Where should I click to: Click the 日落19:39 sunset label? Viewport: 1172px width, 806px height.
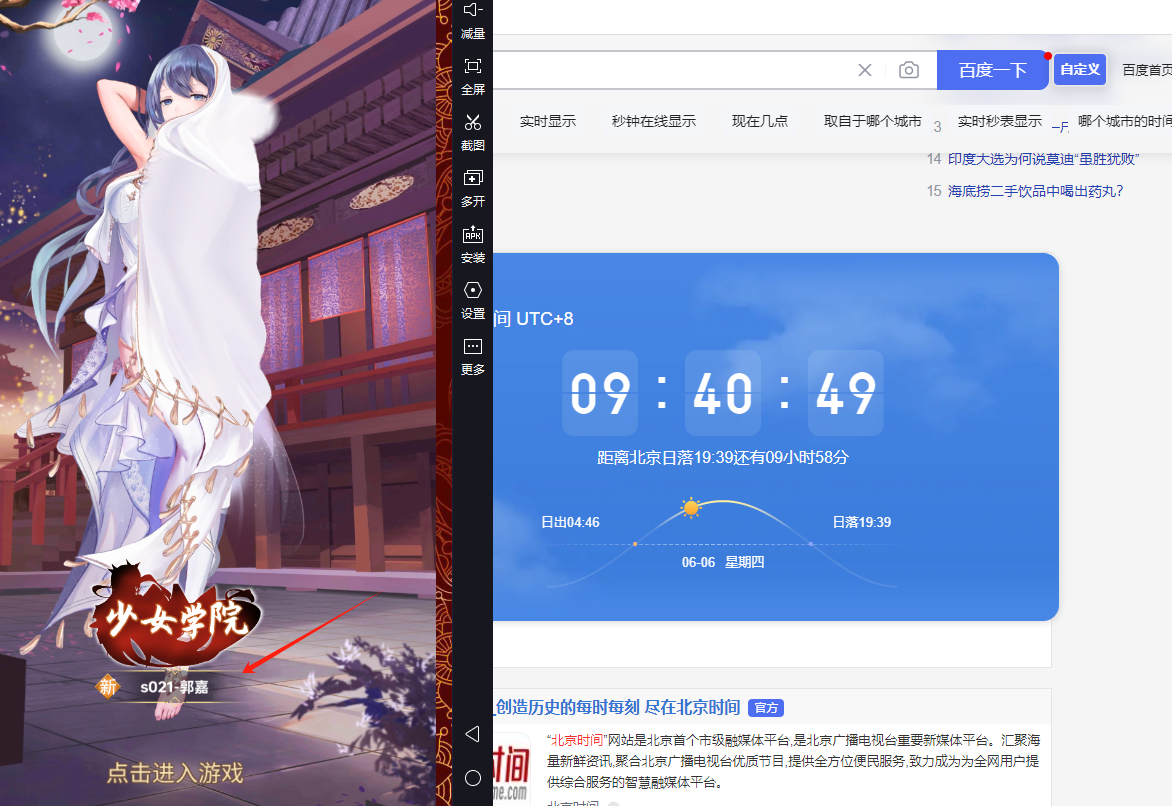click(x=862, y=523)
